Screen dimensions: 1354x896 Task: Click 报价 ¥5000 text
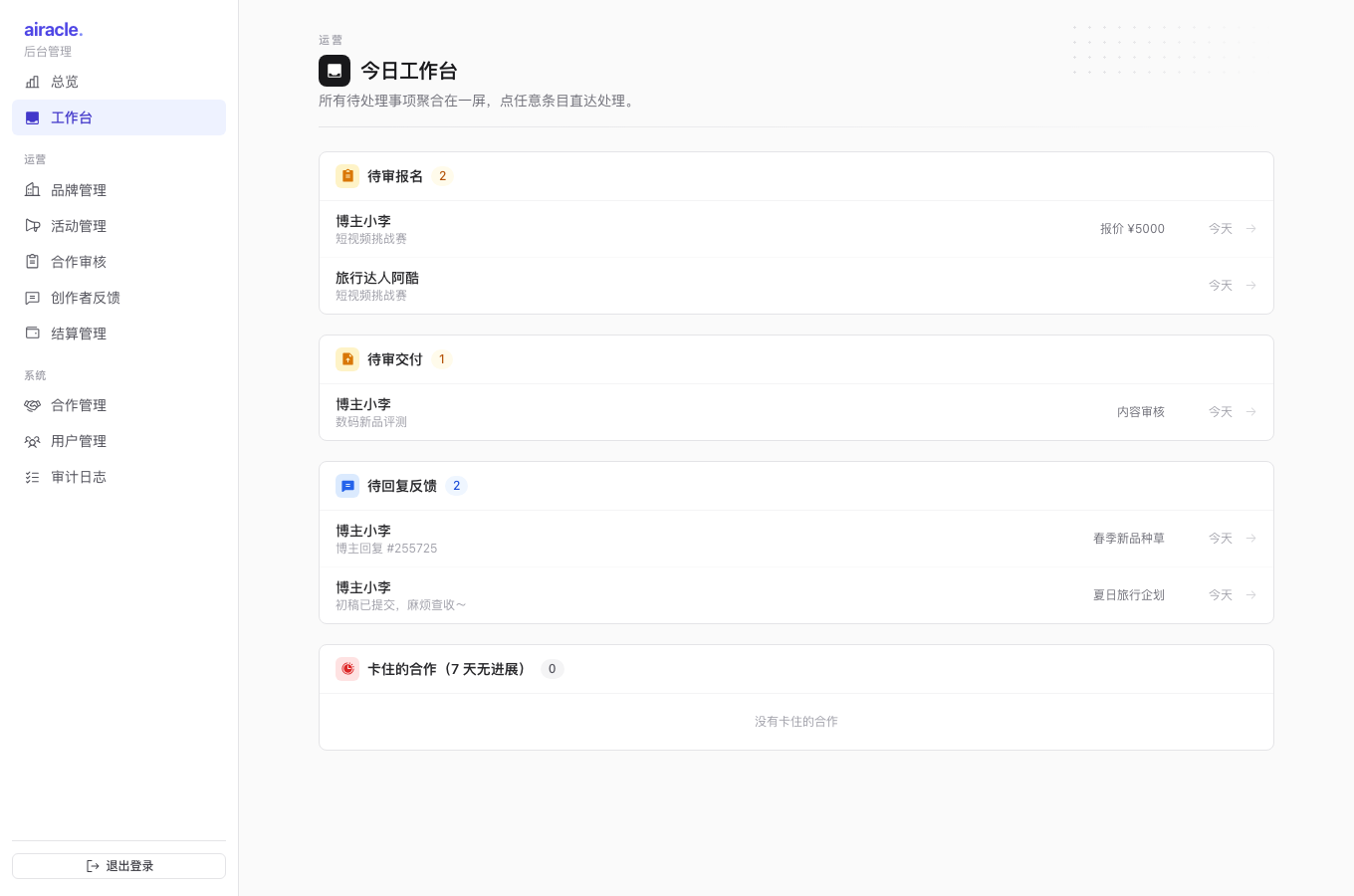(x=1132, y=229)
